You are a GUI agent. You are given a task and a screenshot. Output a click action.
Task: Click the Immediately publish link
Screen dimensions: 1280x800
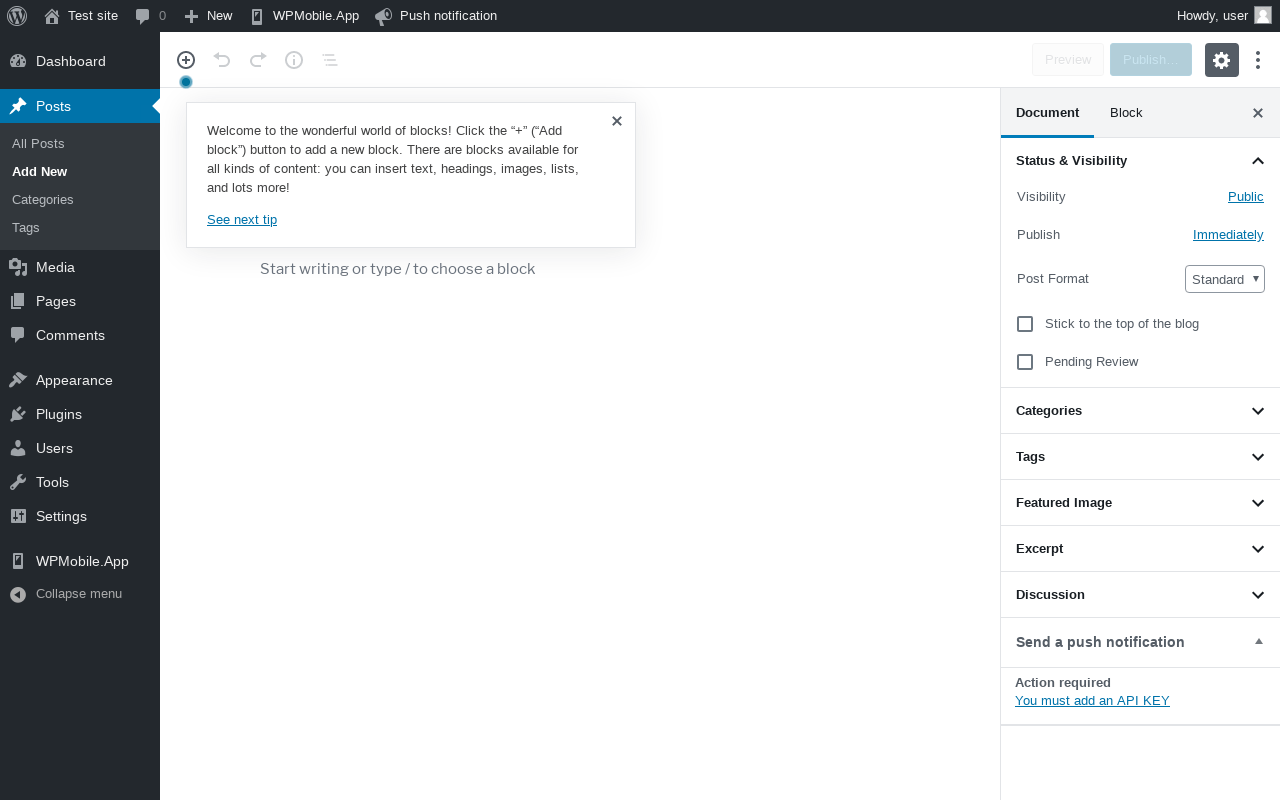[x=1228, y=235]
